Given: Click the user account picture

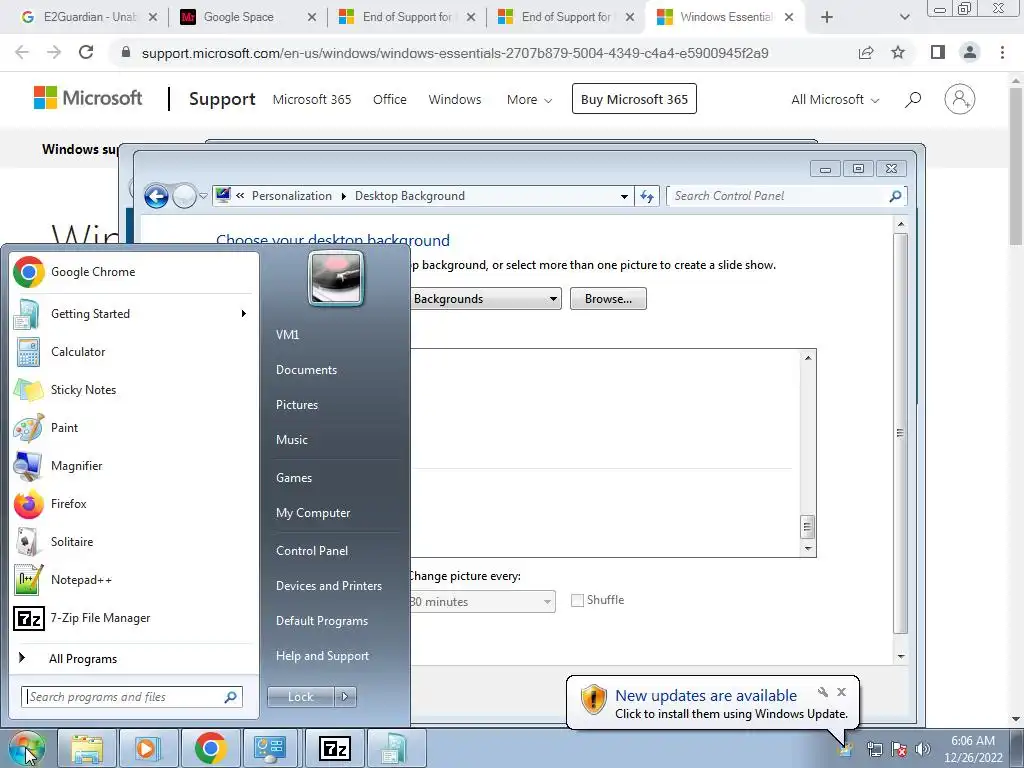Looking at the screenshot, I should (x=336, y=279).
